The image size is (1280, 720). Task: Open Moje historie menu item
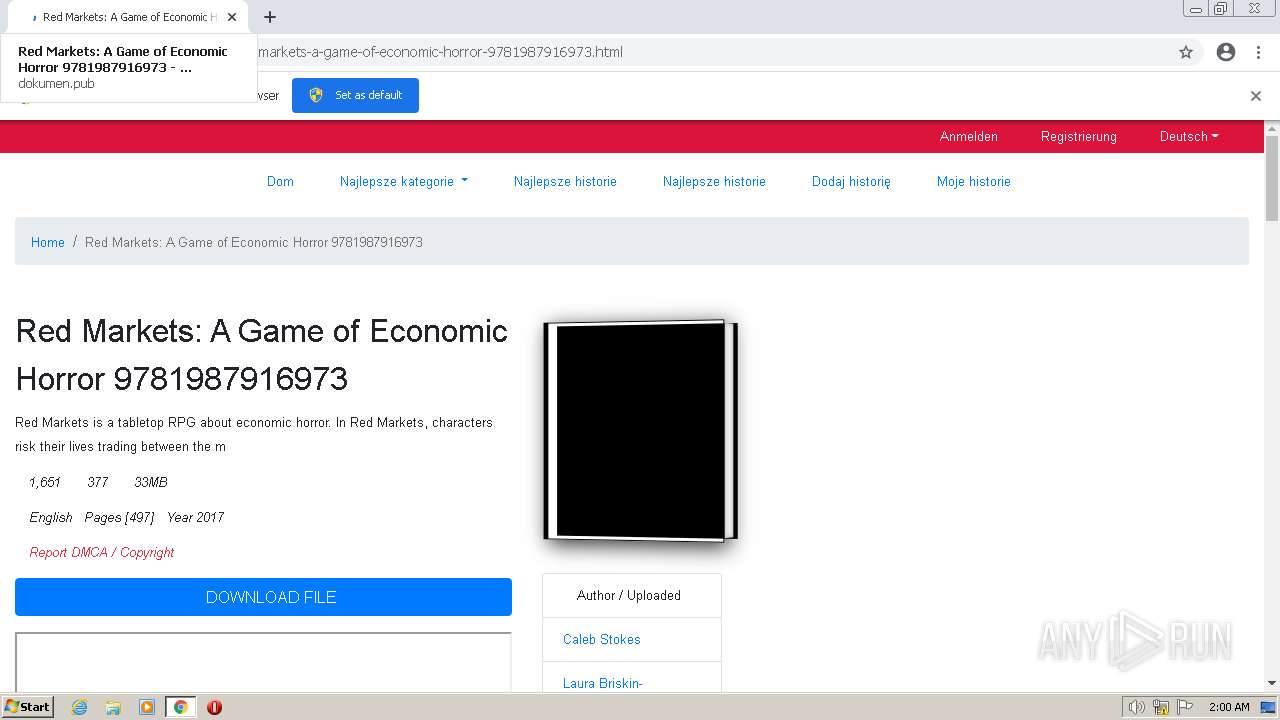point(973,182)
